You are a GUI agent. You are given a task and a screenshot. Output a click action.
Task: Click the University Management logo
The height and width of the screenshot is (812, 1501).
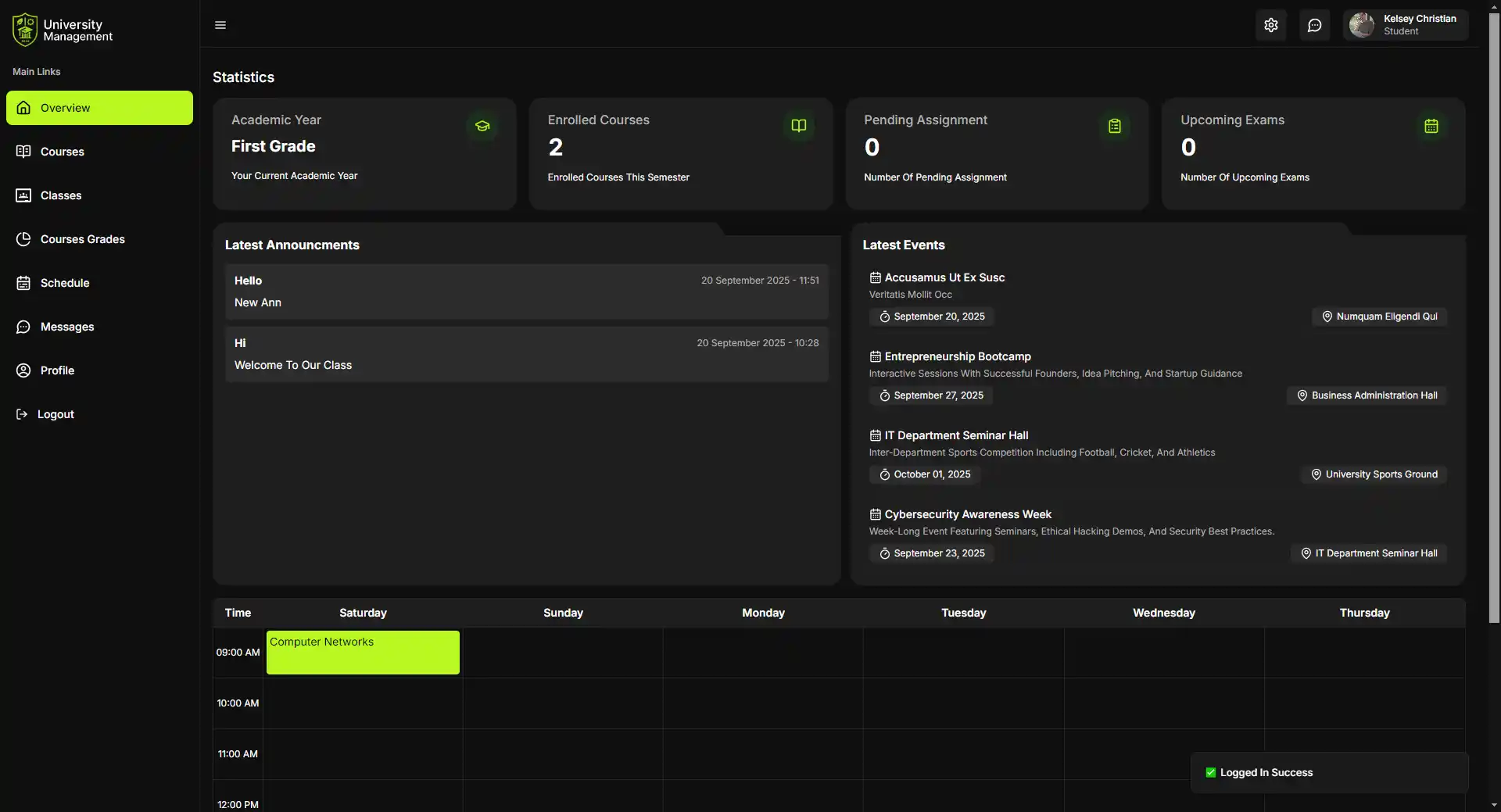point(23,28)
